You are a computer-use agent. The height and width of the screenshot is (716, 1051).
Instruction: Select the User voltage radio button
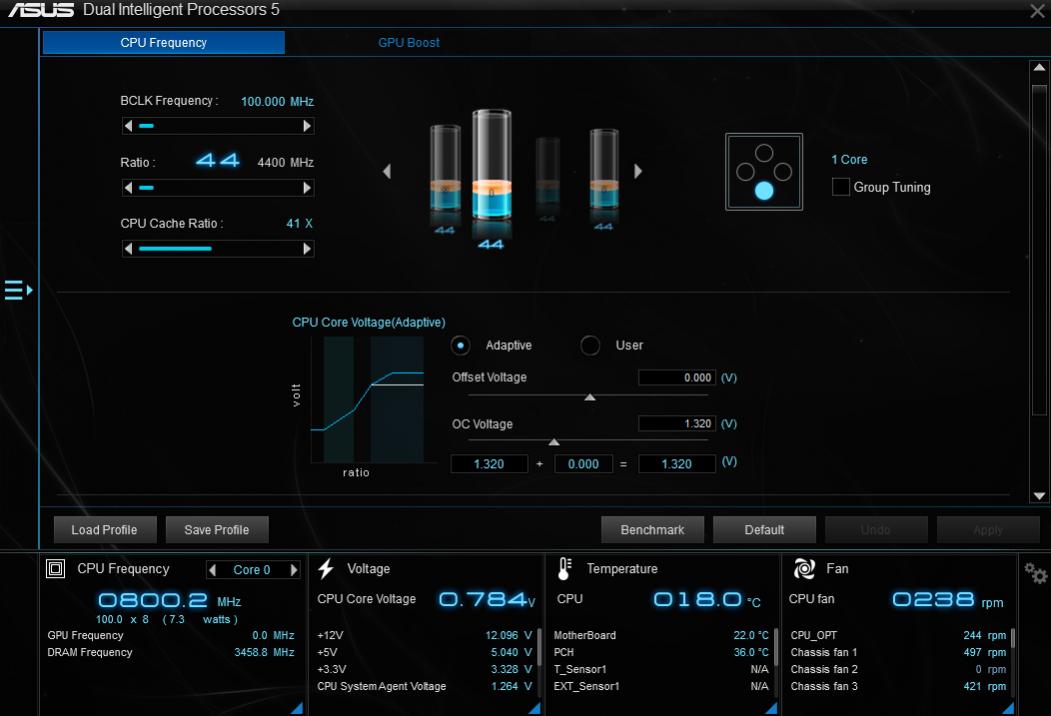pos(590,345)
